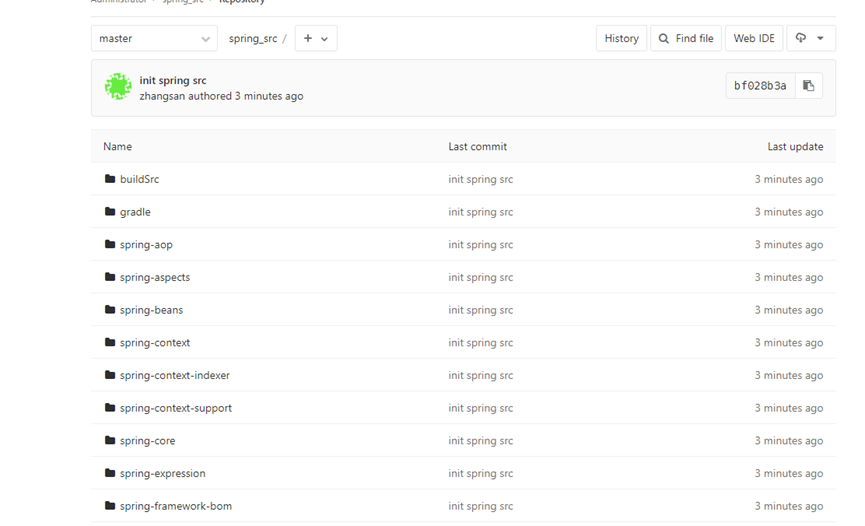Click the spring-context-indexer folder icon

(x=110, y=375)
